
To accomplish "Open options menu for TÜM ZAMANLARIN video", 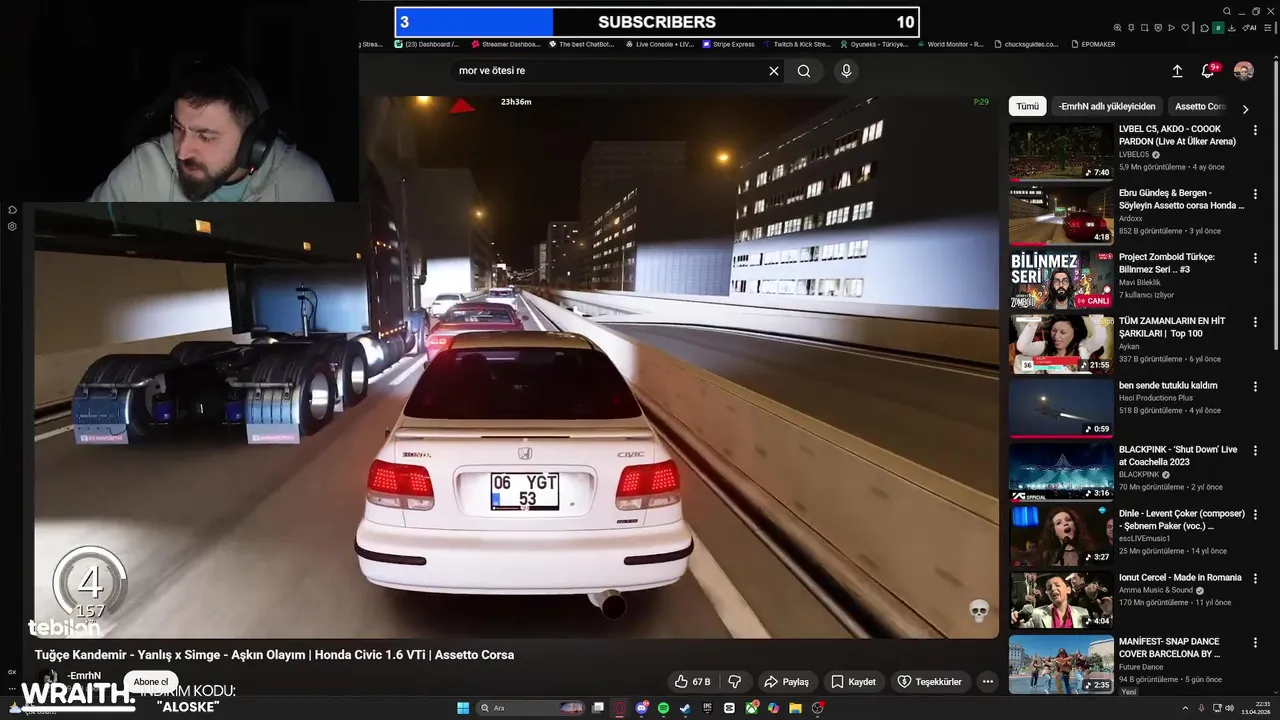I will click(1255, 322).
